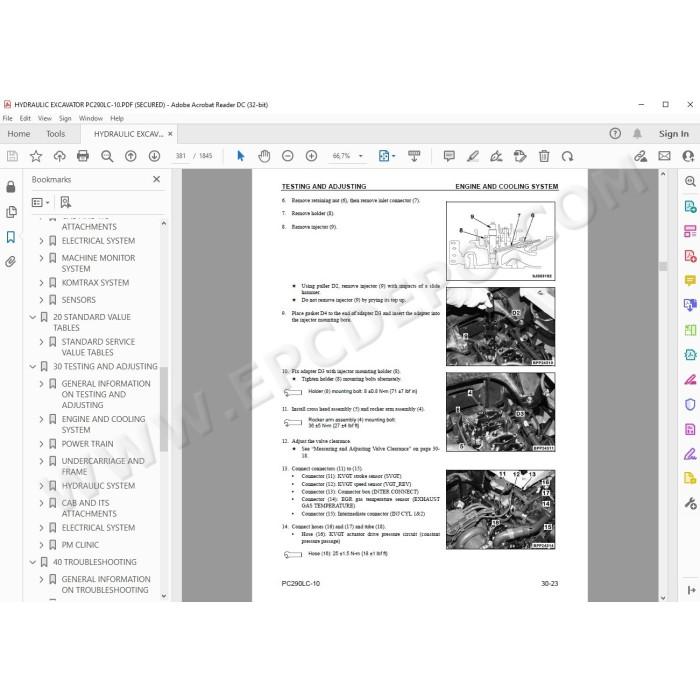
Task: Choose the selection arrow tool
Action: click(x=241, y=156)
